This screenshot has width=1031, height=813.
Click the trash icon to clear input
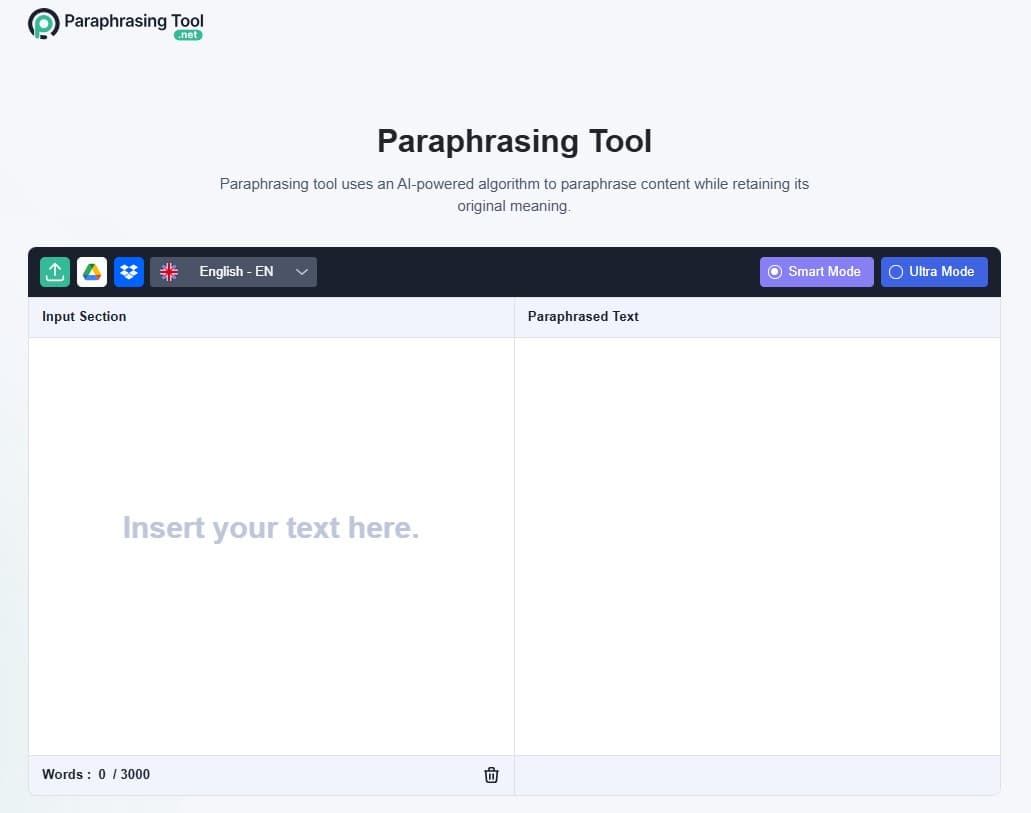click(x=491, y=774)
